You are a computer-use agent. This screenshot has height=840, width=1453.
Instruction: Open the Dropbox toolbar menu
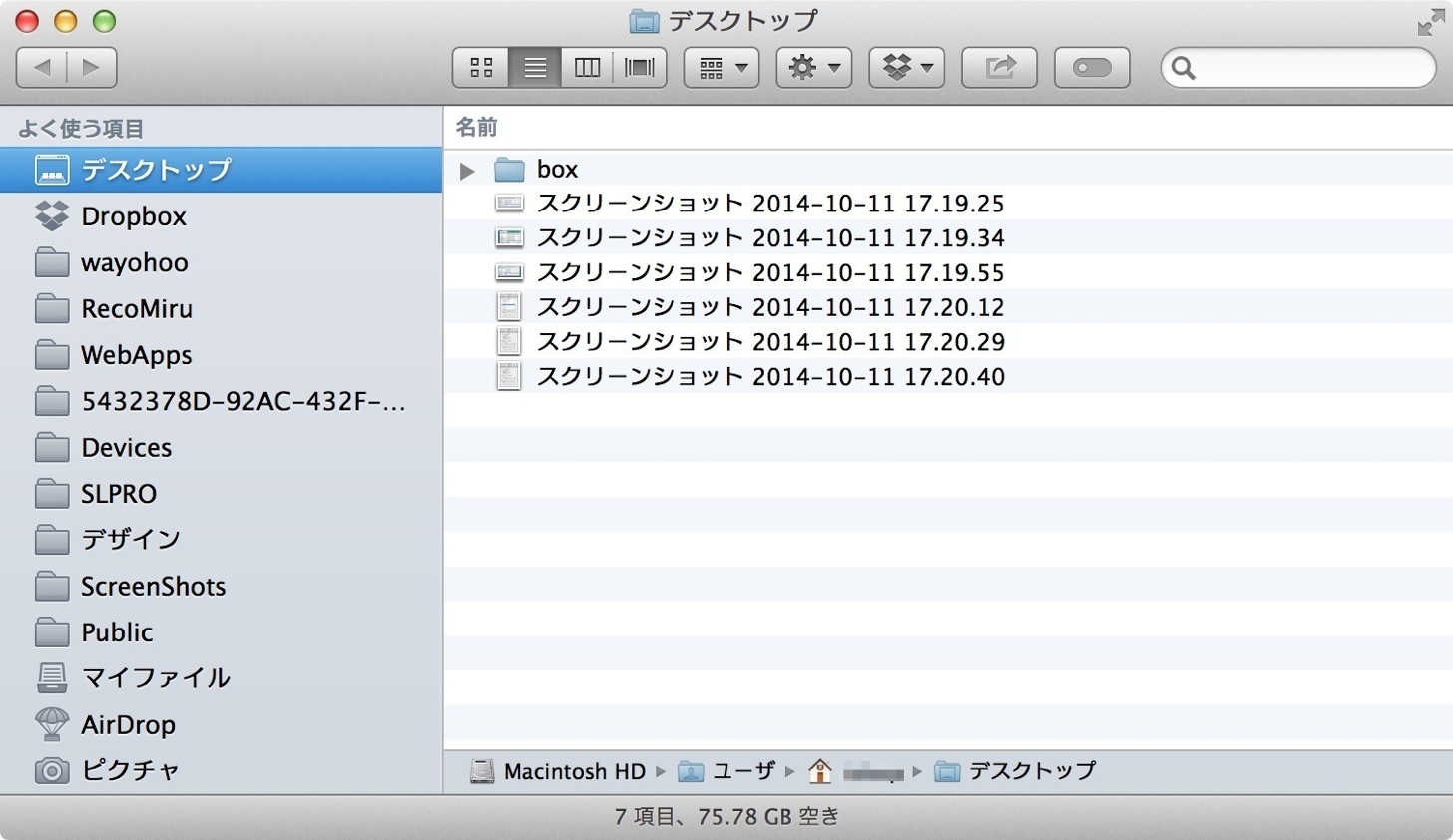[x=907, y=68]
